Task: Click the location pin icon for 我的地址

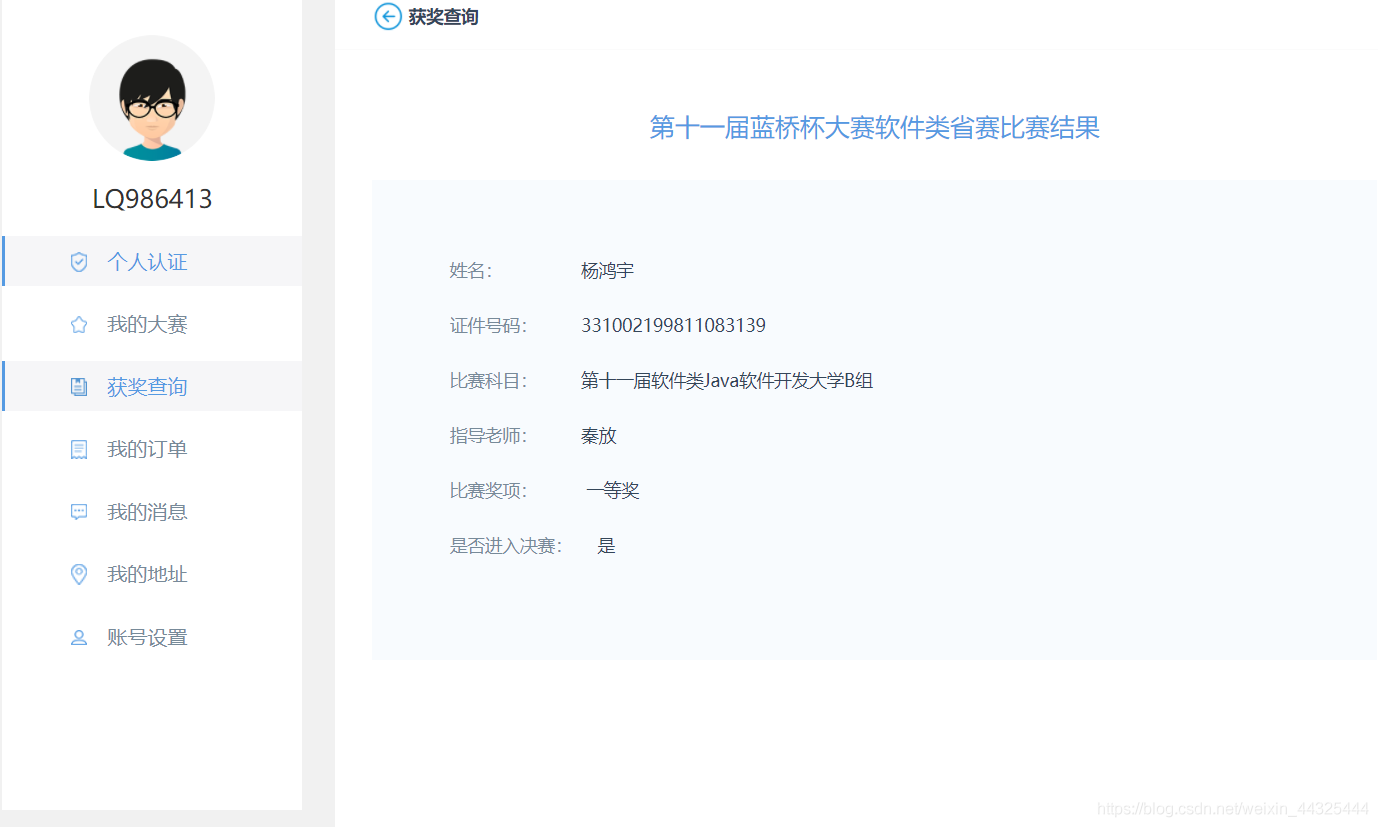Action: click(79, 574)
